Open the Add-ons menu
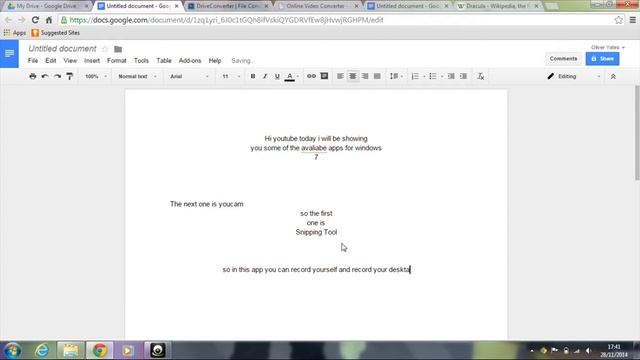 click(x=190, y=61)
